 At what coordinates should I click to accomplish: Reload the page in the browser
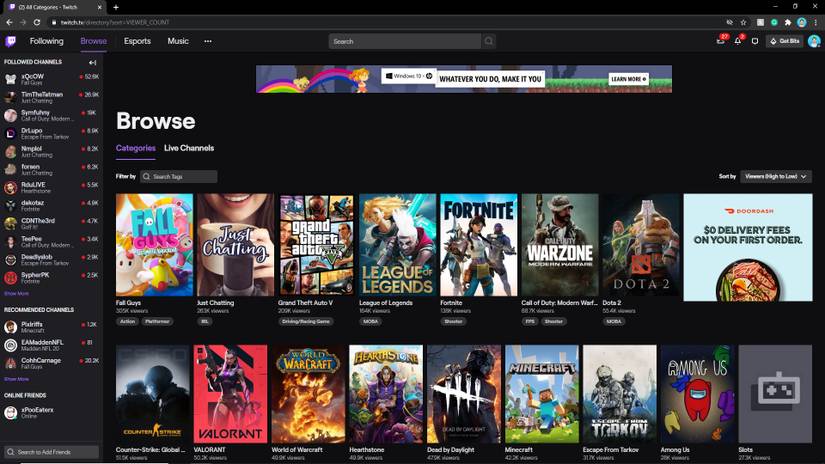[37, 22]
